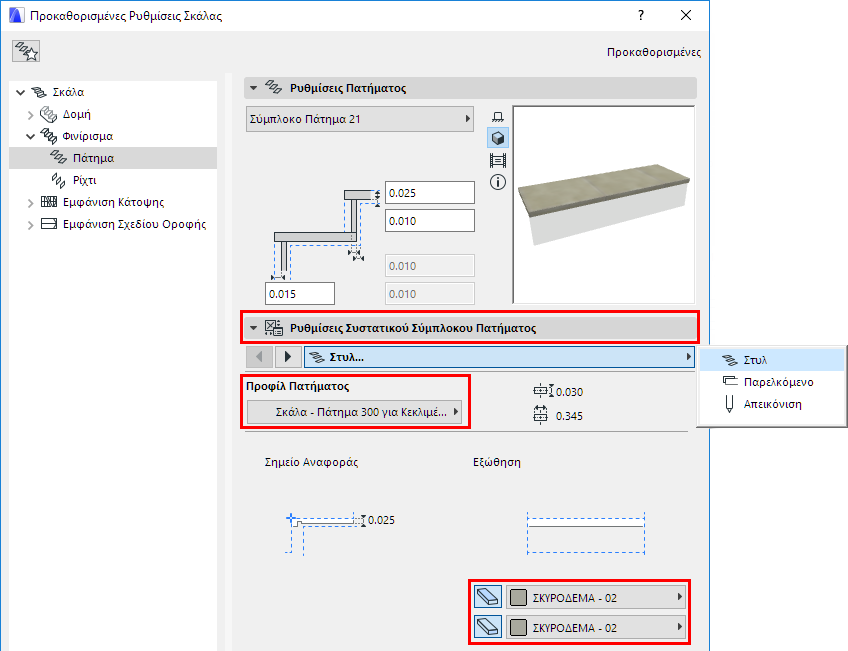Viewport: 848px width, 651px height.
Task: Click the Προκαθορισμένες label at top right
Action: pos(653,52)
